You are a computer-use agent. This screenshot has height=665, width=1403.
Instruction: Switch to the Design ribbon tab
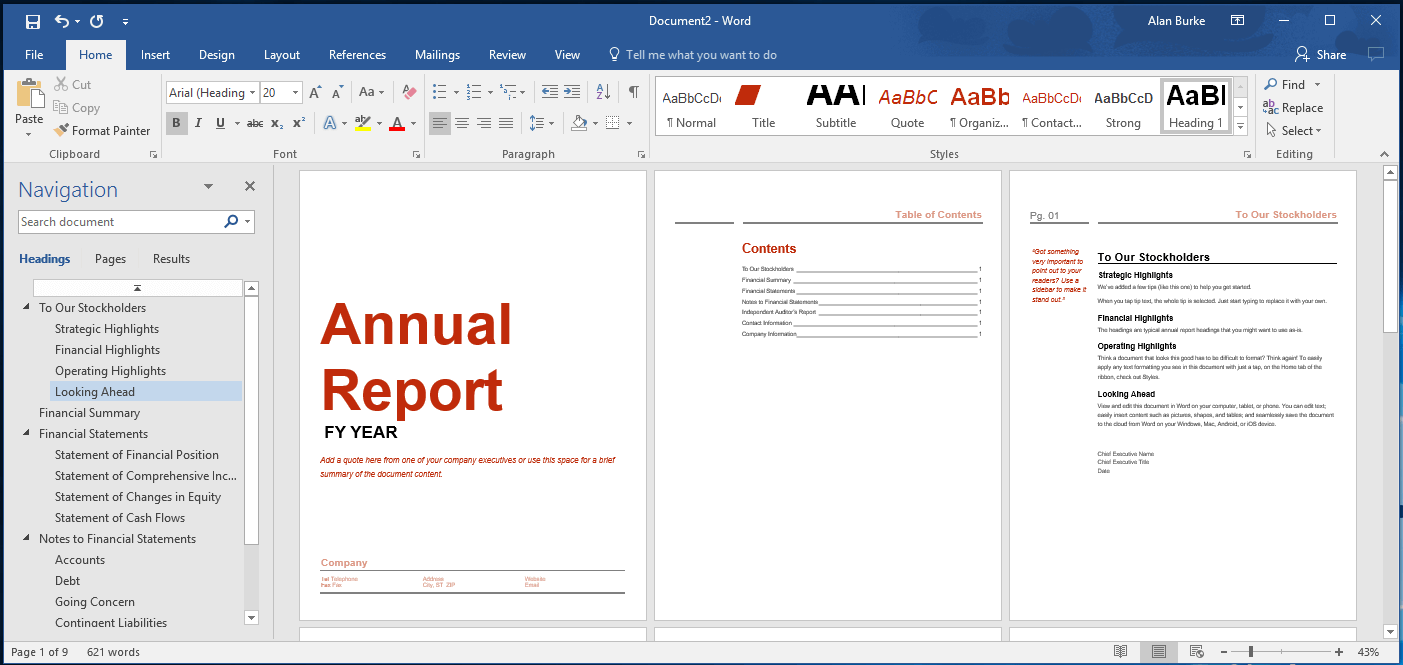coord(216,55)
